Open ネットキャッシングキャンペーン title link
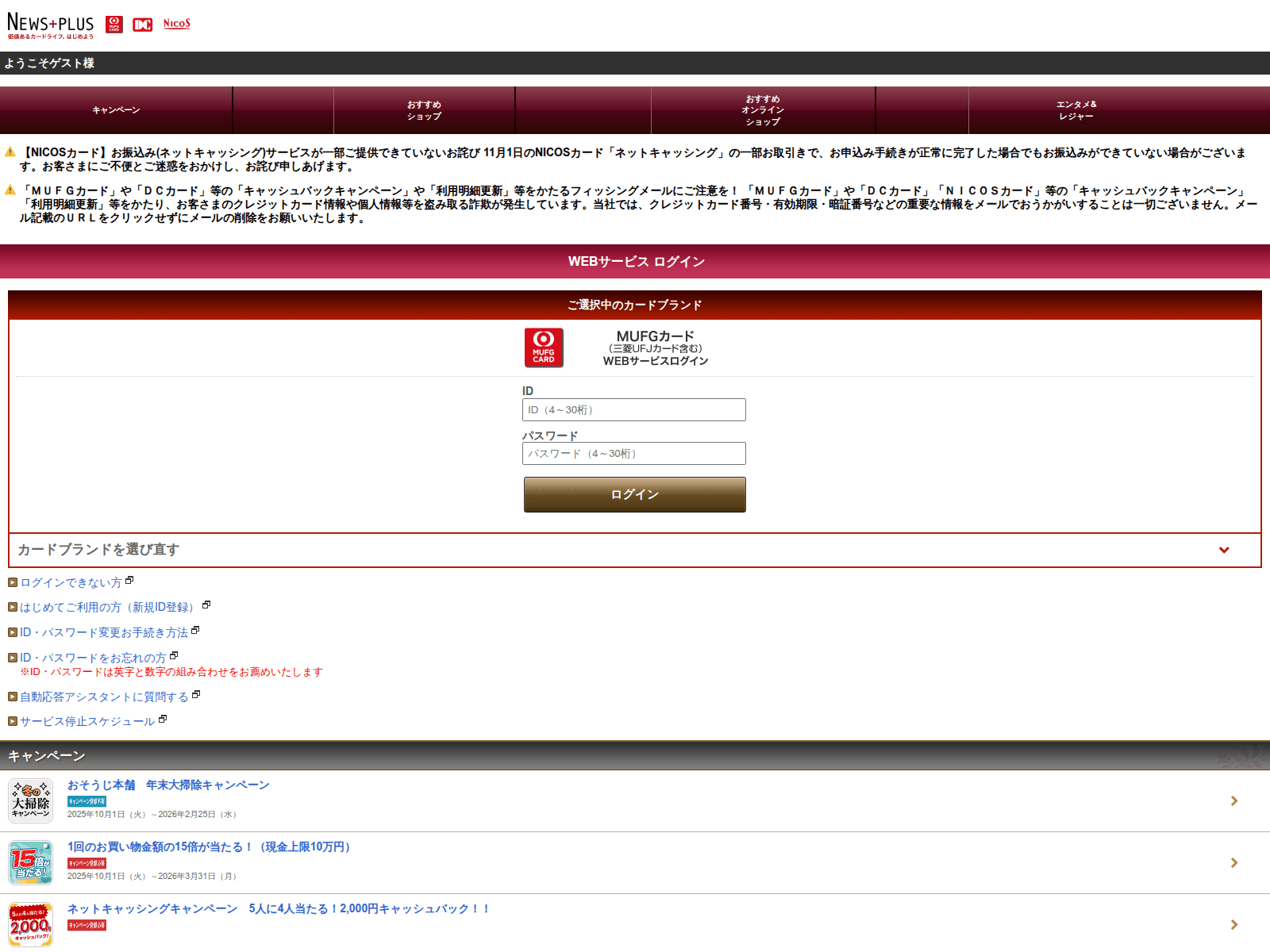Viewport: 1270px width, 952px height. click(279, 908)
